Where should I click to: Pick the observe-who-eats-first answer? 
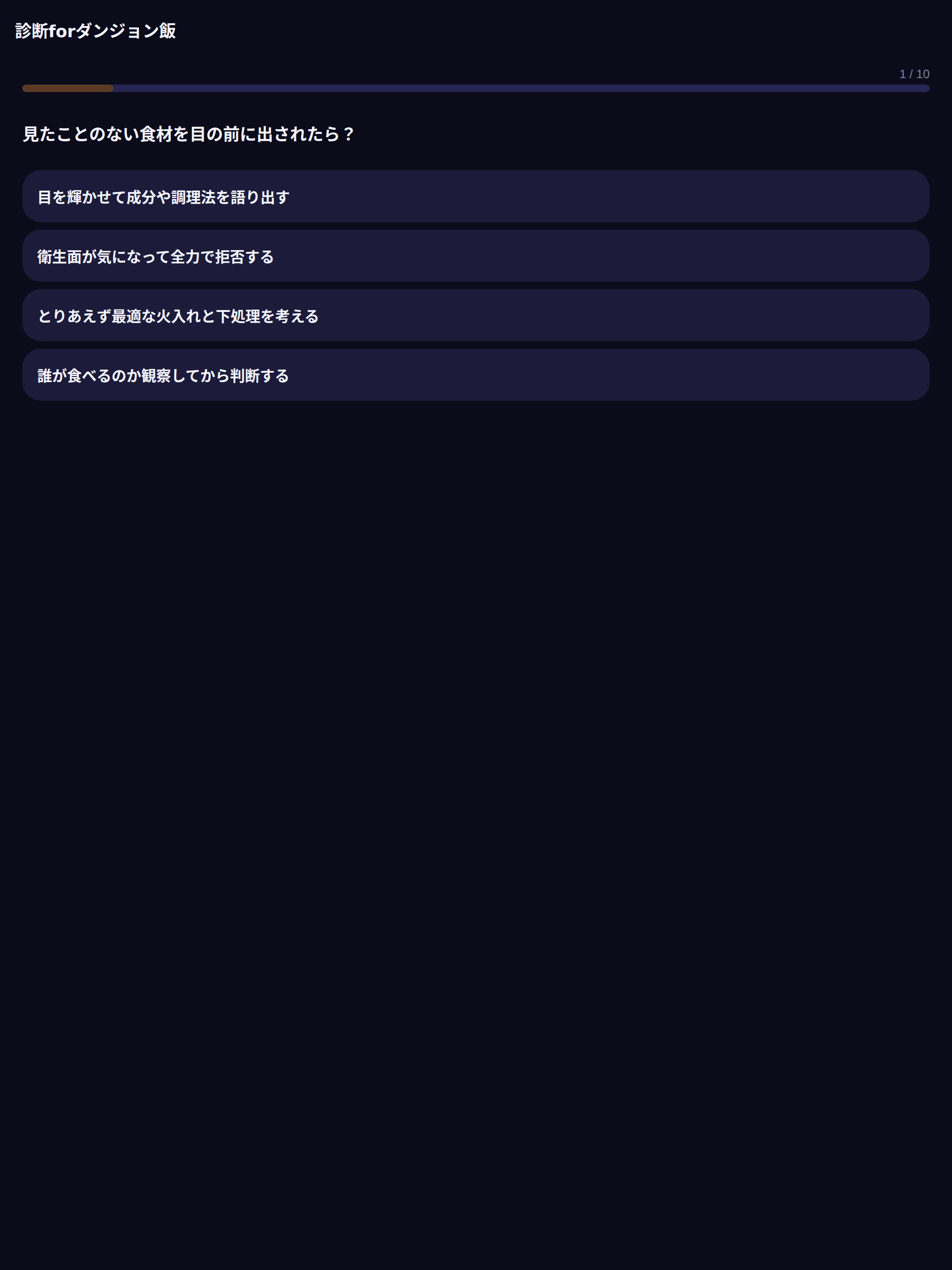pos(476,375)
